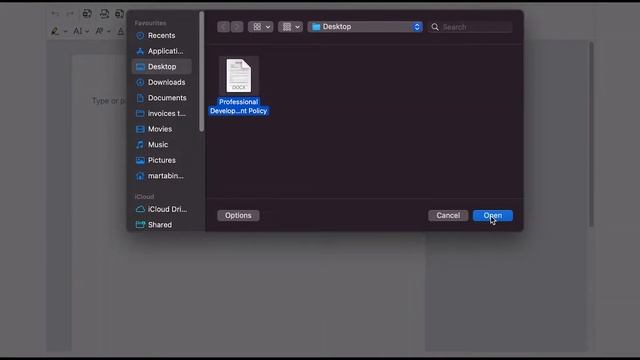Open iCloud Drive in the sidebar

(x=162, y=209)
